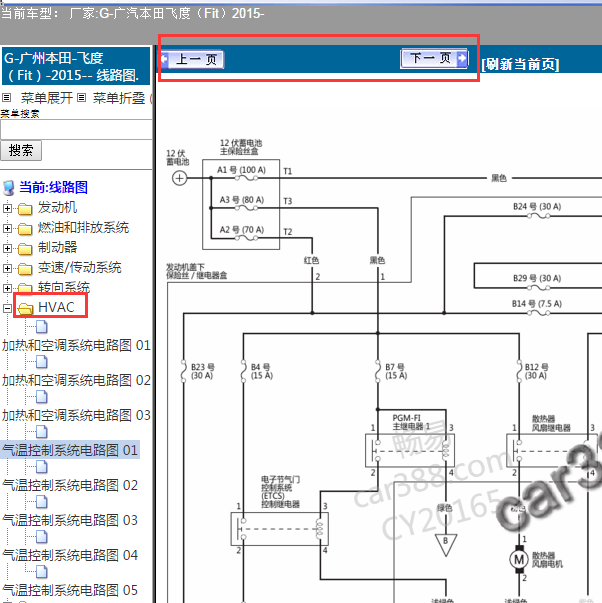Click page icon above 加热和空调系统电路图 01
This screenshot has height=603, width=602.
pyautogui.click(x=42, y=327)
